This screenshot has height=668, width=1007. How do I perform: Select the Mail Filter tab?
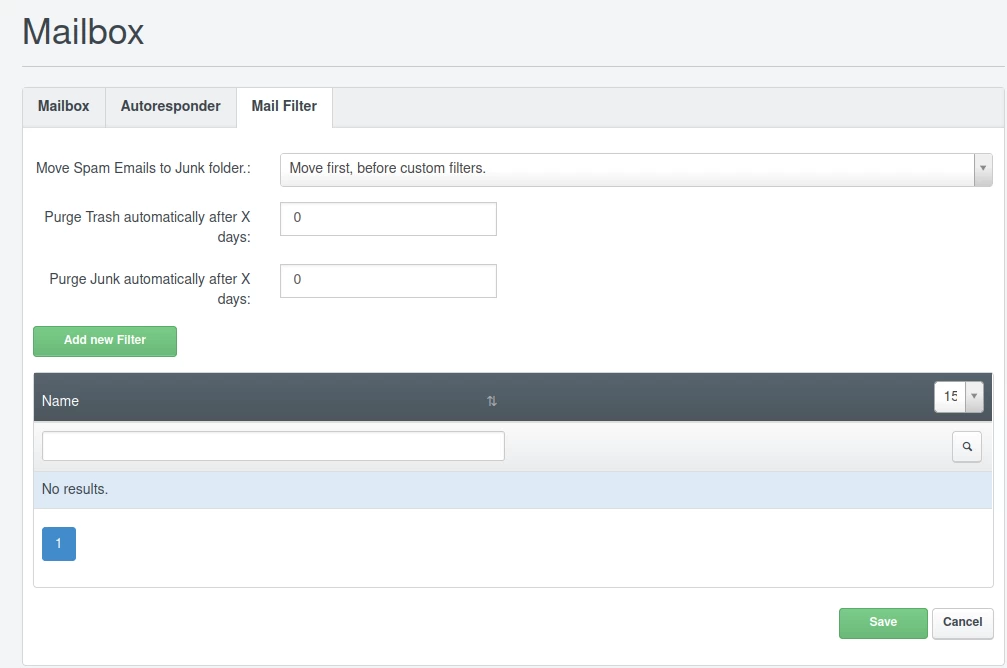click(284, 106)
